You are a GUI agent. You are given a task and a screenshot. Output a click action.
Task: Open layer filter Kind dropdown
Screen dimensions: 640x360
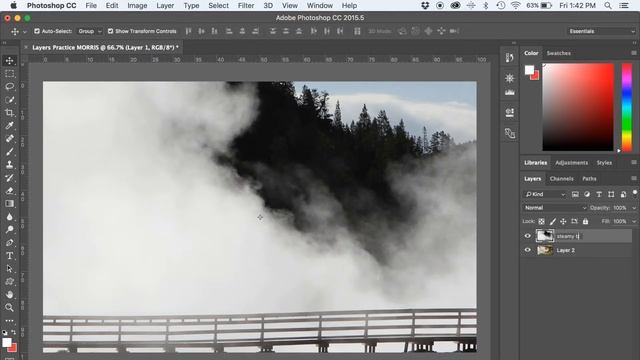[545, 194]
